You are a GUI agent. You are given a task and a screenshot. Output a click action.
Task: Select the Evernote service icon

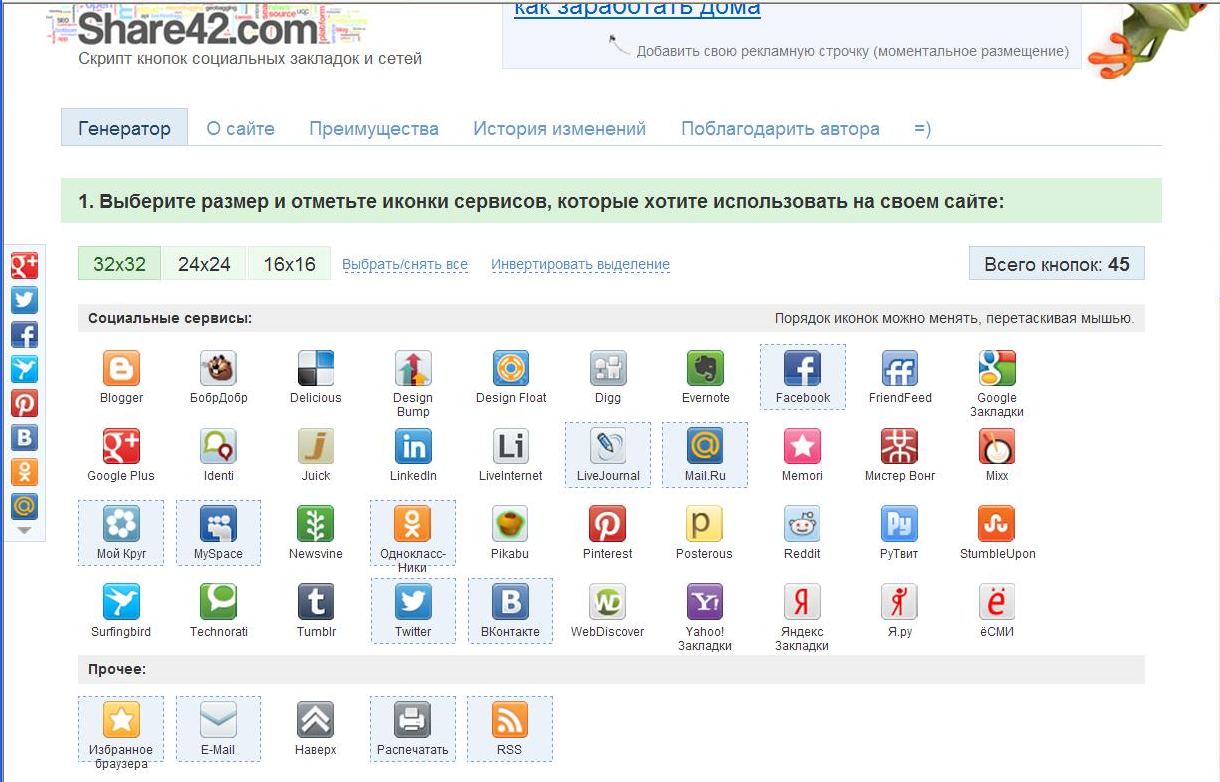point(705,368)
